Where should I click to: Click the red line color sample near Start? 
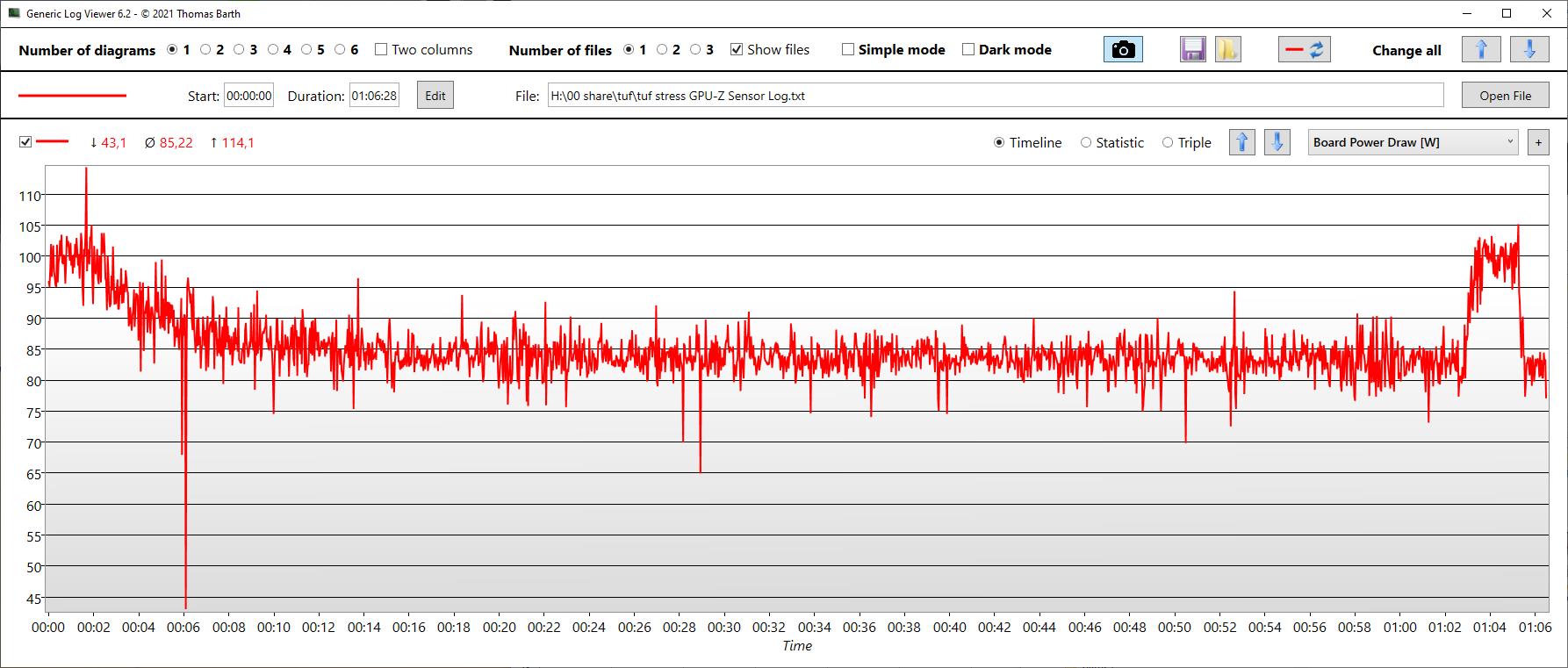[x=73, y=96]
